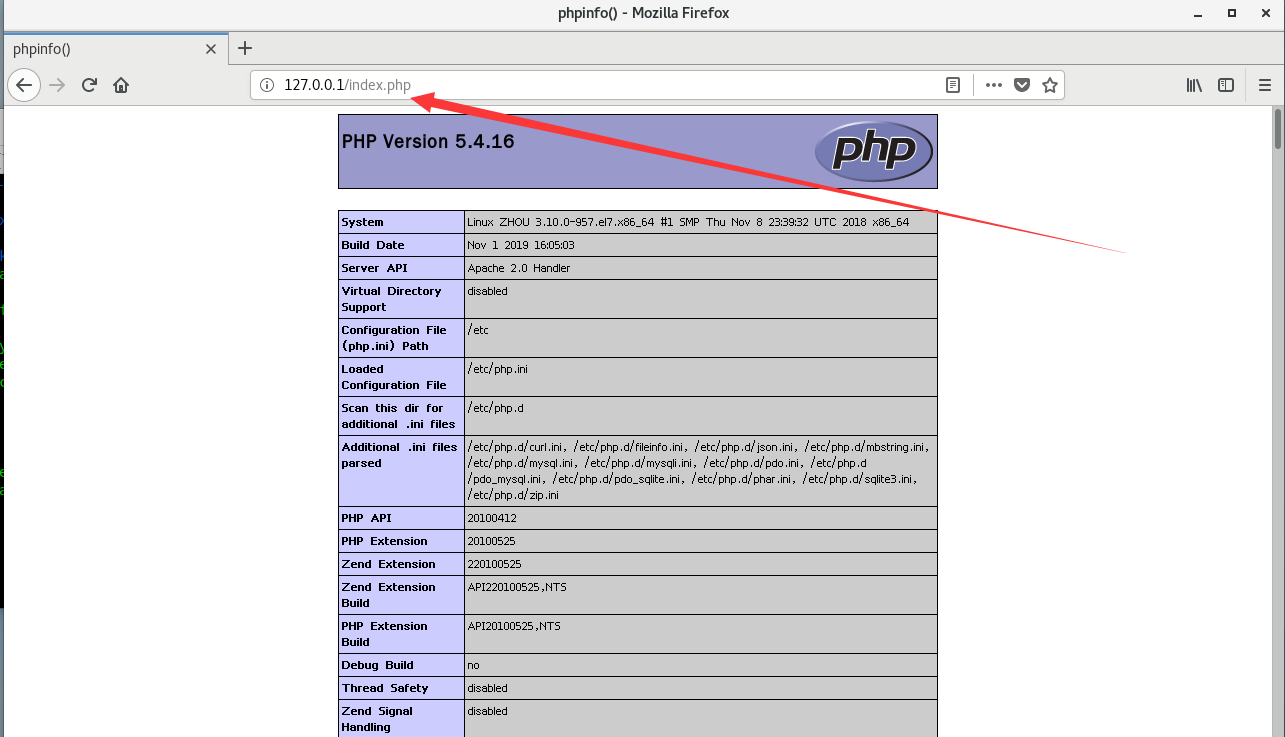Show site information icon in address bar
The height and width of the screenshot is (737, 1285).
click(x=267, y=85)
